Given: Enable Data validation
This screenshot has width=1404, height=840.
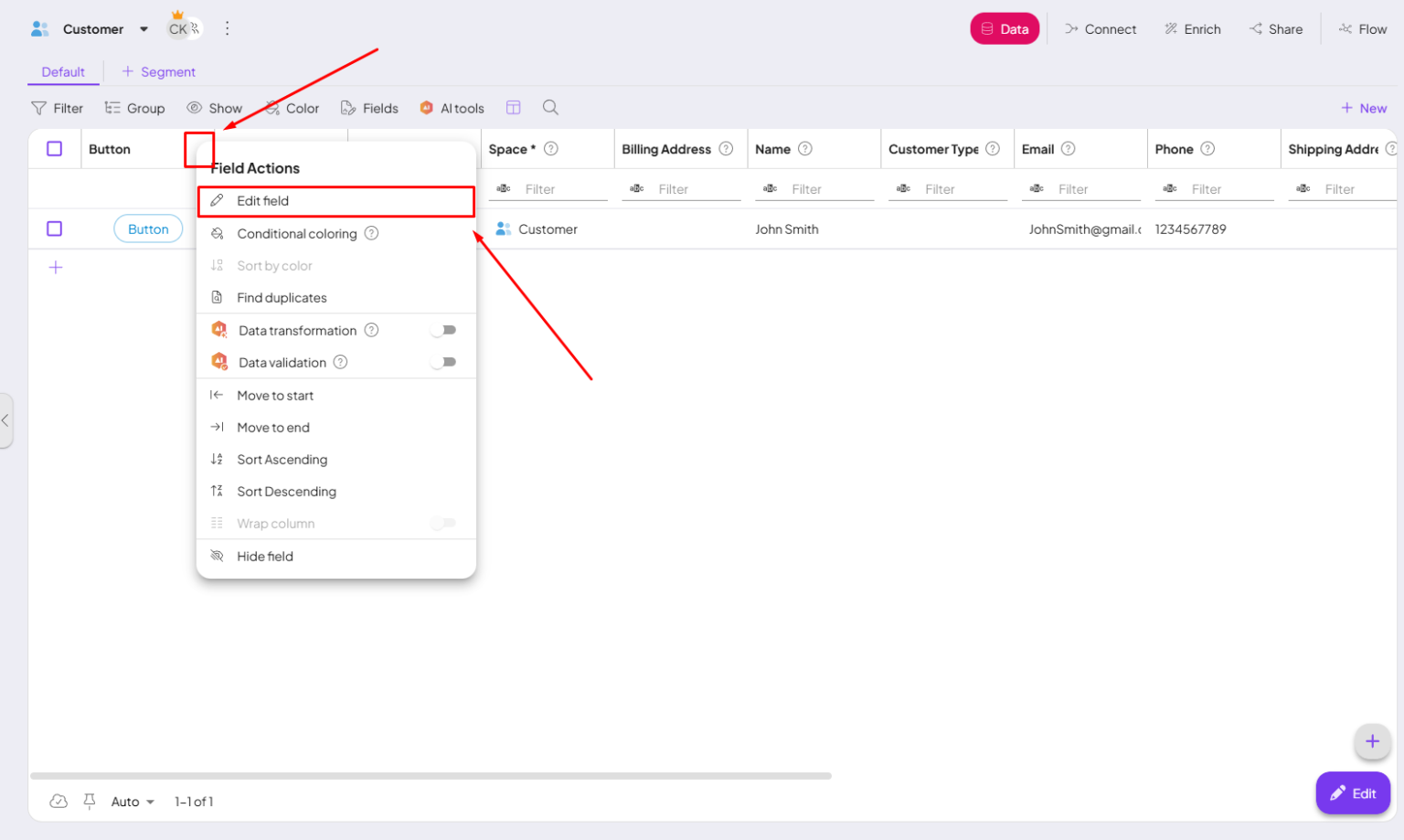Looking at the screenshot, I should tap(444, 362).
